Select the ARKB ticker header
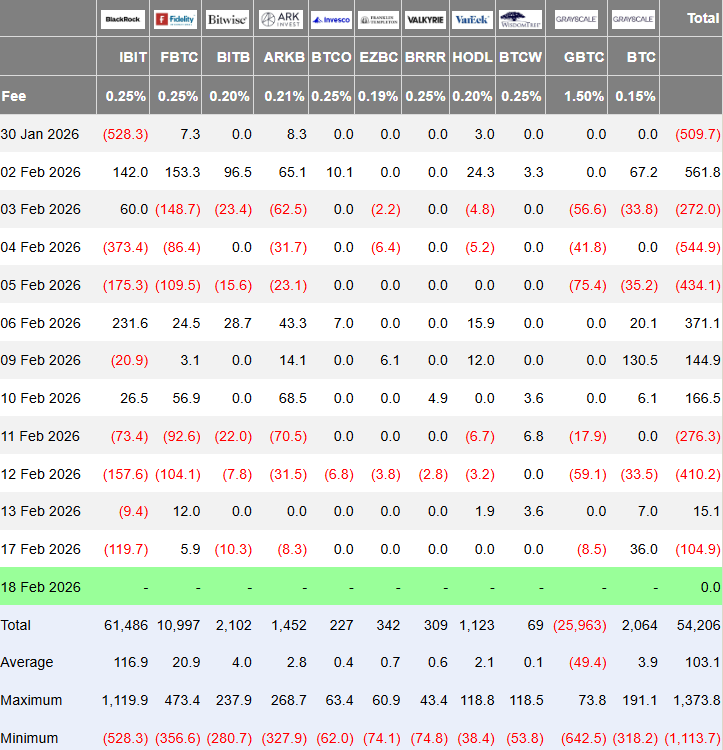The width and height of the screenshot is (723, 750). [284, 57]
